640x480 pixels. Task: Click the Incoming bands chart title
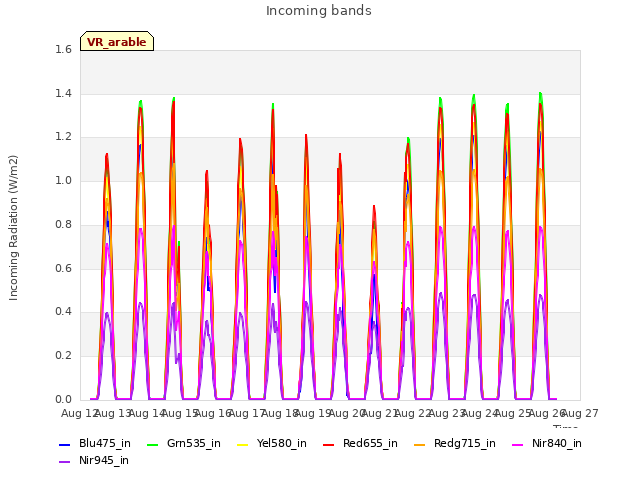click(319, 11)
